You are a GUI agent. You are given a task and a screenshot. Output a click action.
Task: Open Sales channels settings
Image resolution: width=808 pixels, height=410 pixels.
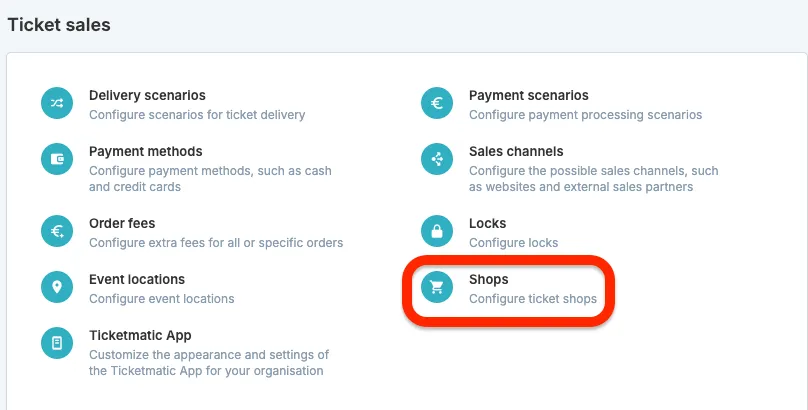coord(516,151)
